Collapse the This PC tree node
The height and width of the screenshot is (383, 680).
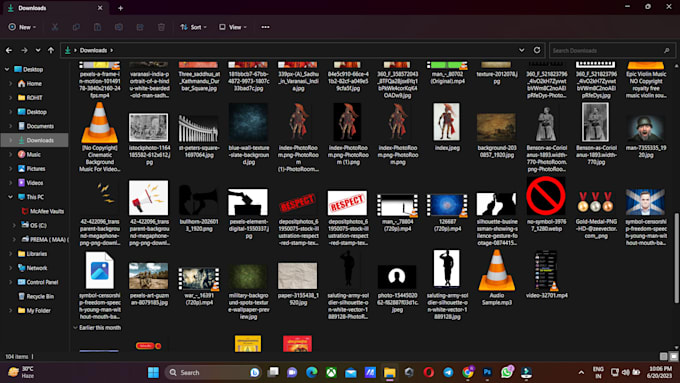[10, 197]
